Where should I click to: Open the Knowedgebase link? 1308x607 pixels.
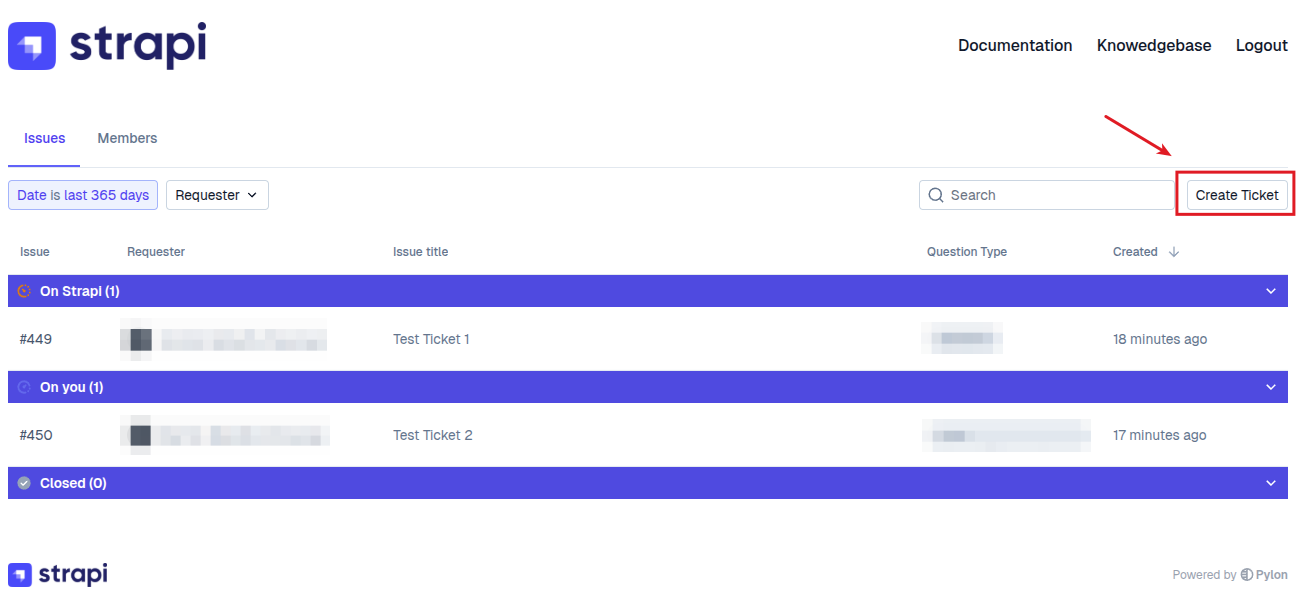pos(1154,45)
